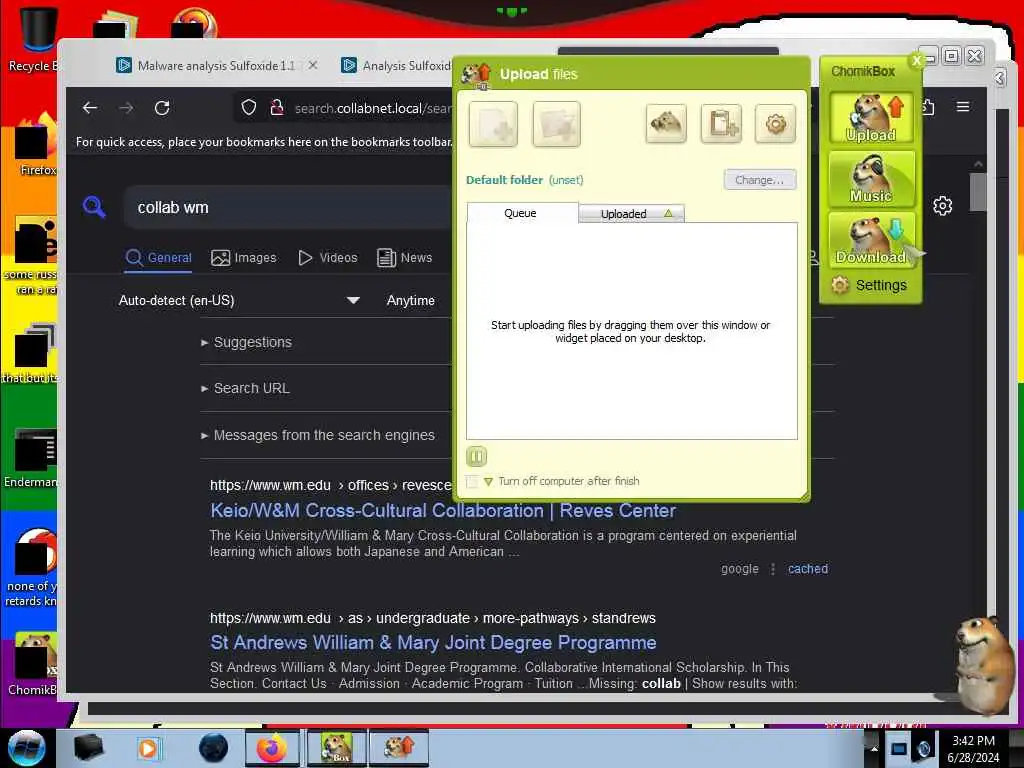The width and height of the screenshot is (1024, 768).
Task: Close the Malware analysis Sulfoxide tab
Action: coord(313,65)
